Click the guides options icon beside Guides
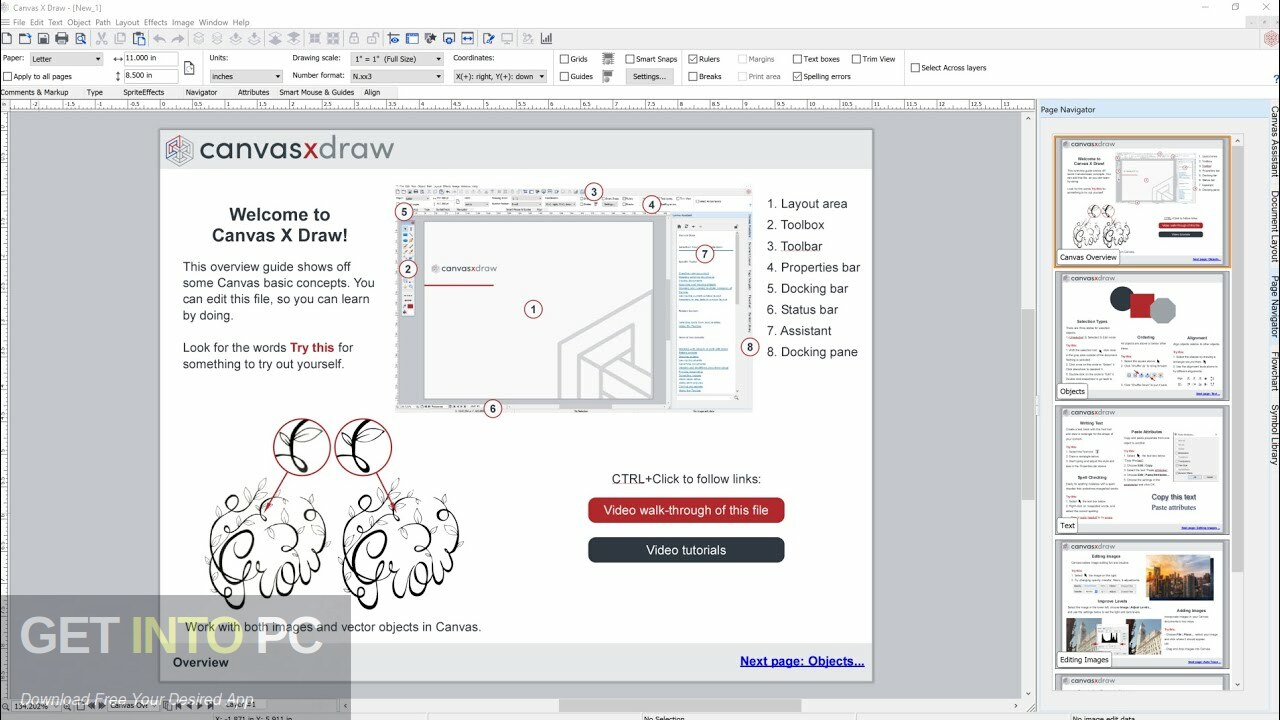This screenshot has width=1280, height=720. click(608, 76)
